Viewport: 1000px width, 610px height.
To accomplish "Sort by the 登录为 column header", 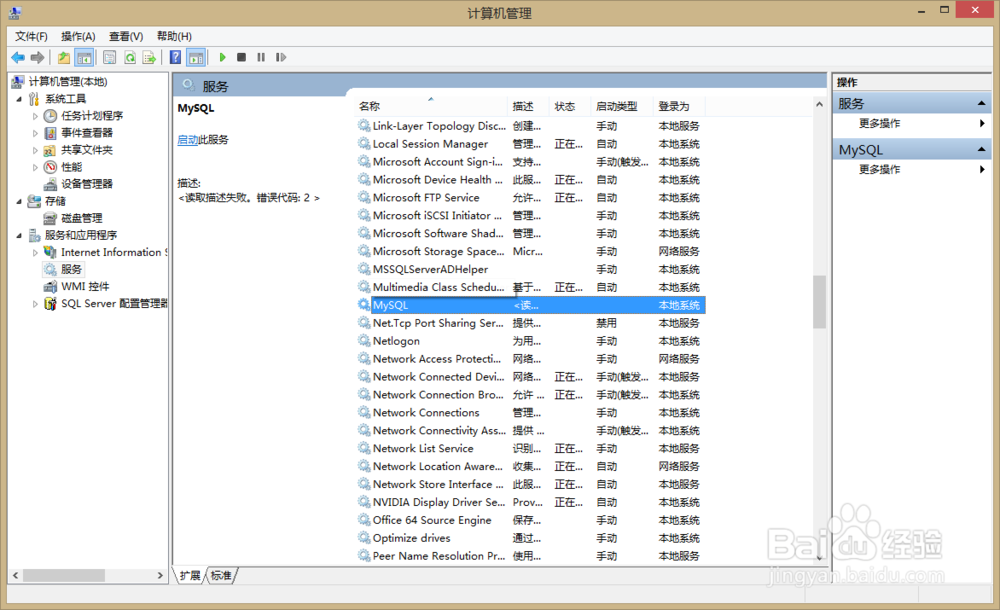I will (x=680, y=107).
